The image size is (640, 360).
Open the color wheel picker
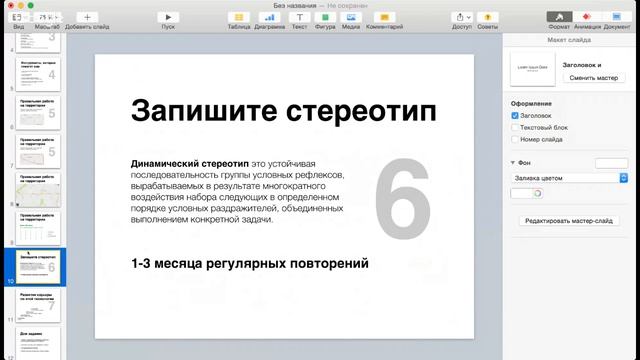pyautogui.click(x=538, y=193)
